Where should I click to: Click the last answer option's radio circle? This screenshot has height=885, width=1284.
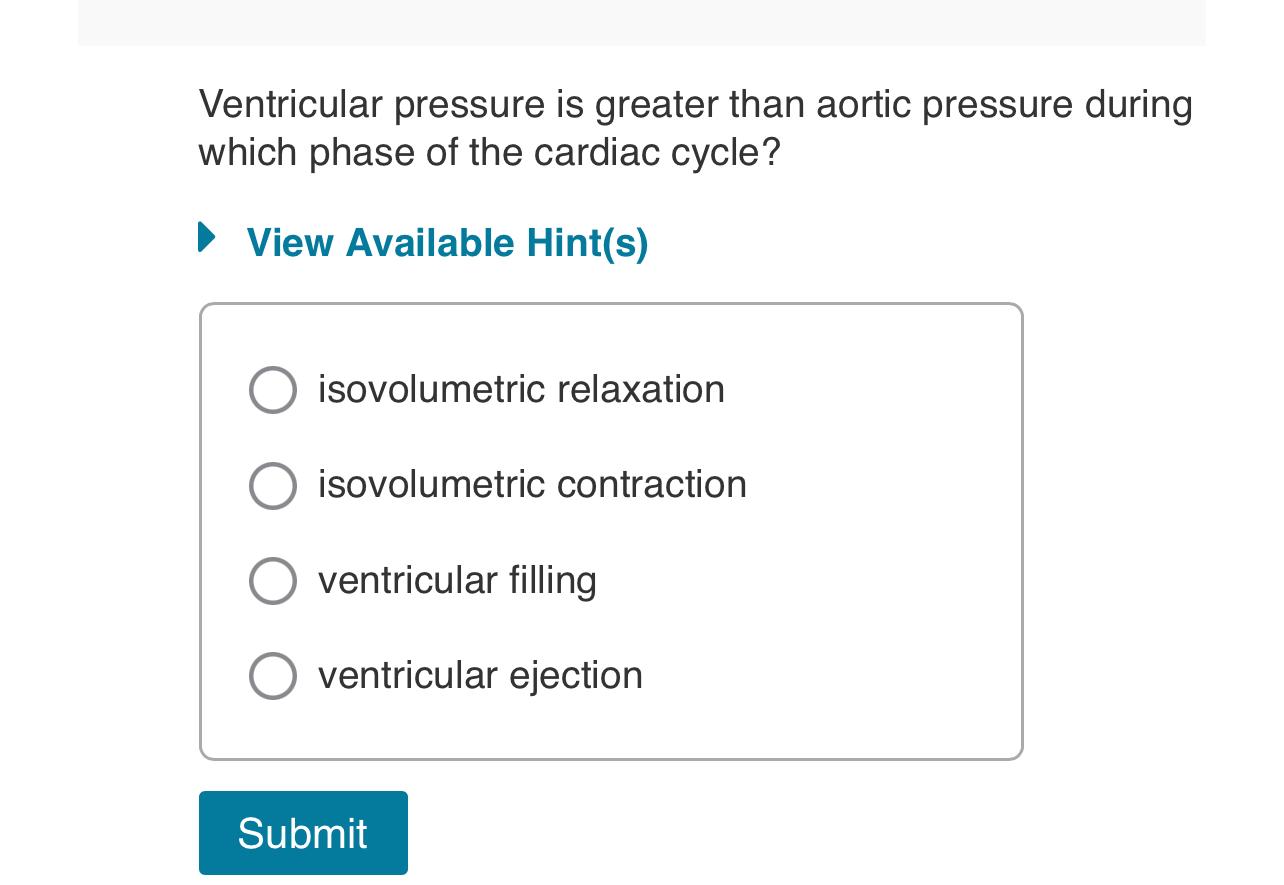pyautogui.click(x=272, y=676)
